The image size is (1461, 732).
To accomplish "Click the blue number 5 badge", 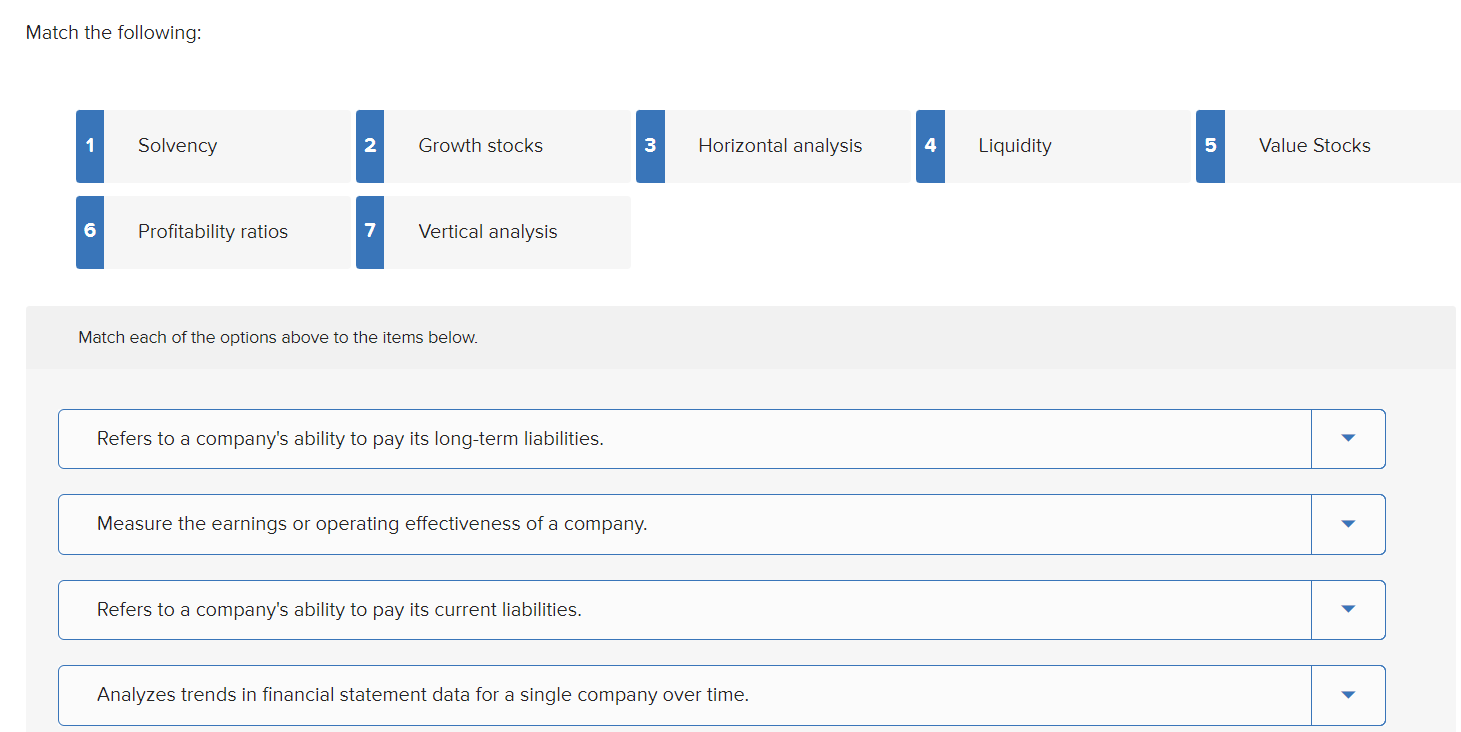I will [x=1210, y=146].
